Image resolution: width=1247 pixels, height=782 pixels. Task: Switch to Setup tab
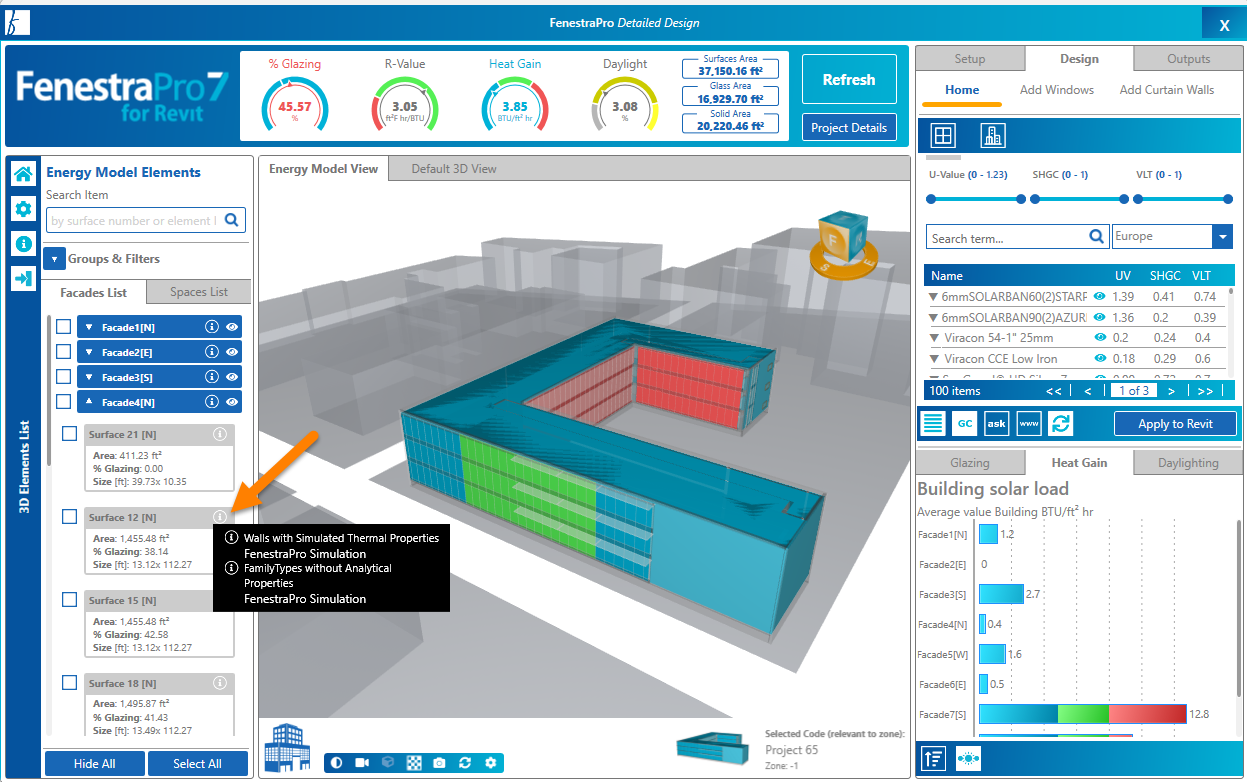(970, 59)
